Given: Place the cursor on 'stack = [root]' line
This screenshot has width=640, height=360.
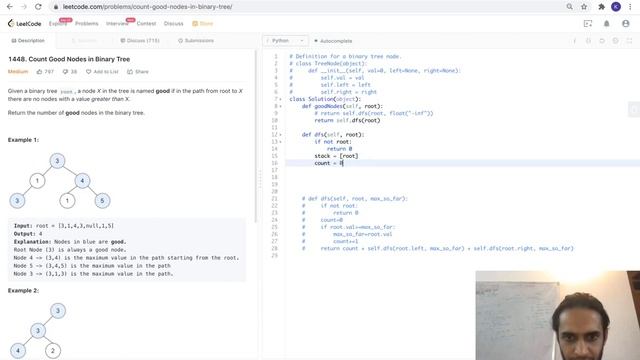Looking at the screenshot, I should point(336,156).
